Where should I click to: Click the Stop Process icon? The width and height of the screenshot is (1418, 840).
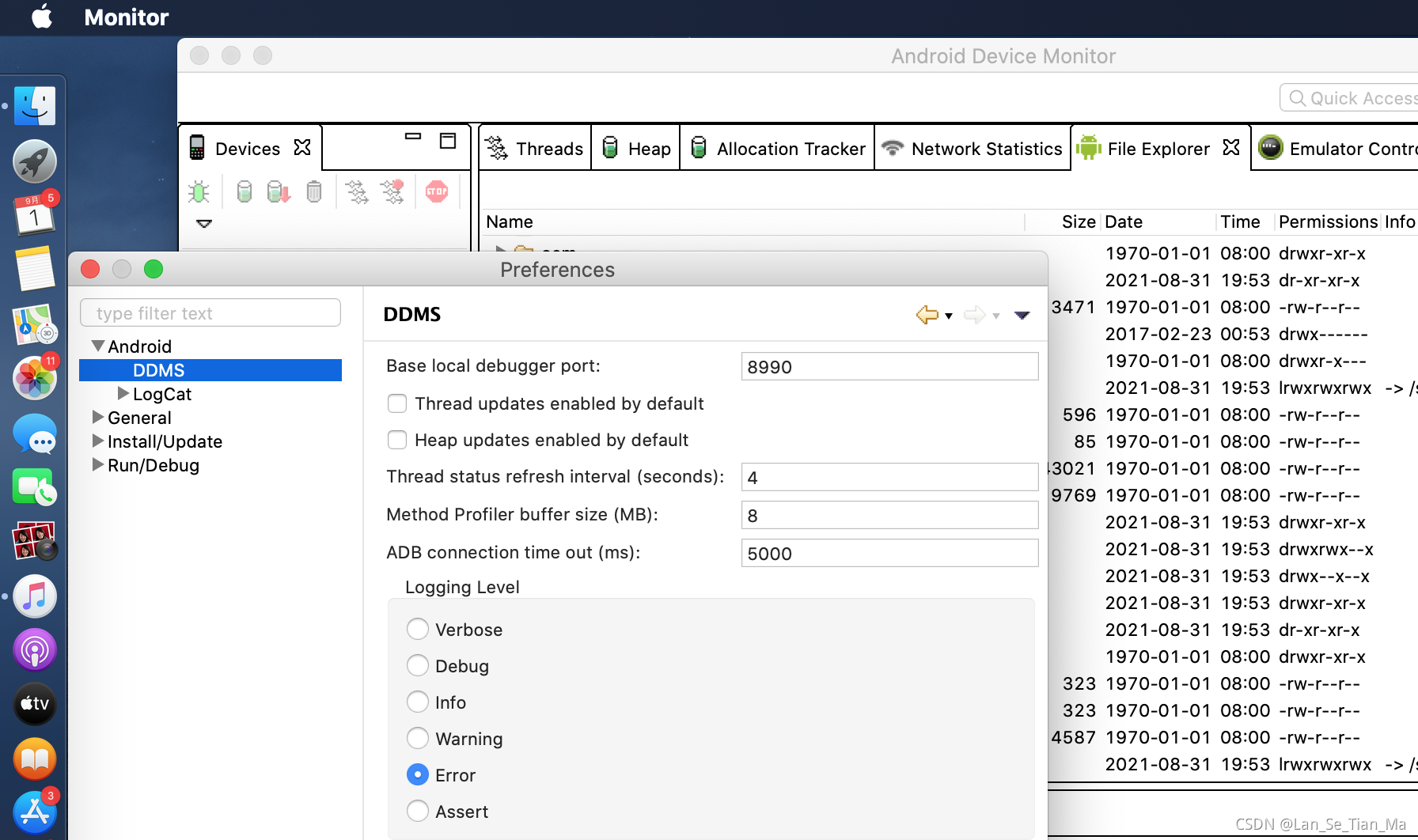tap(437, 191)
